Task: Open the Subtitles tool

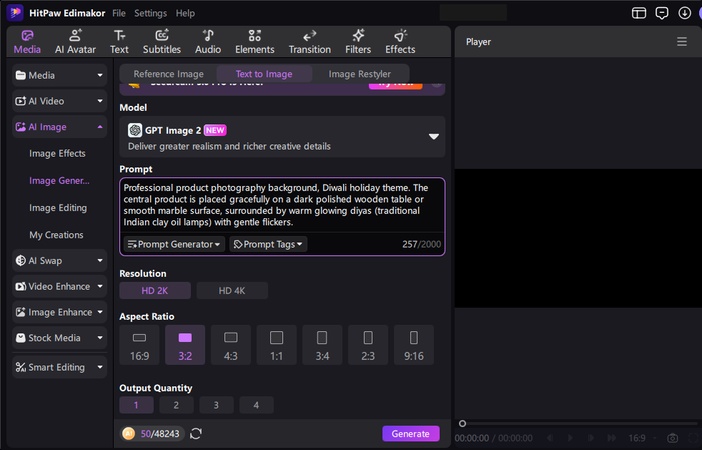Action: coord(162,42)
